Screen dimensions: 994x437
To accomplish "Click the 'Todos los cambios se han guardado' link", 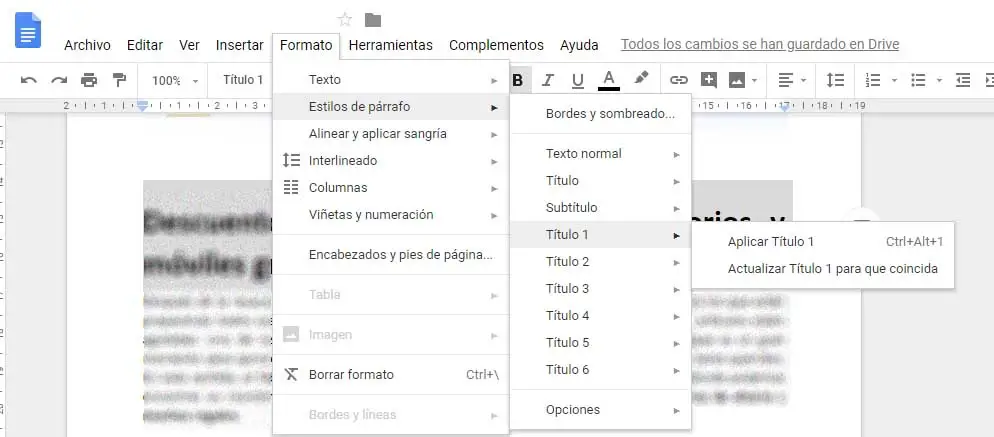I will pos(759,45).
